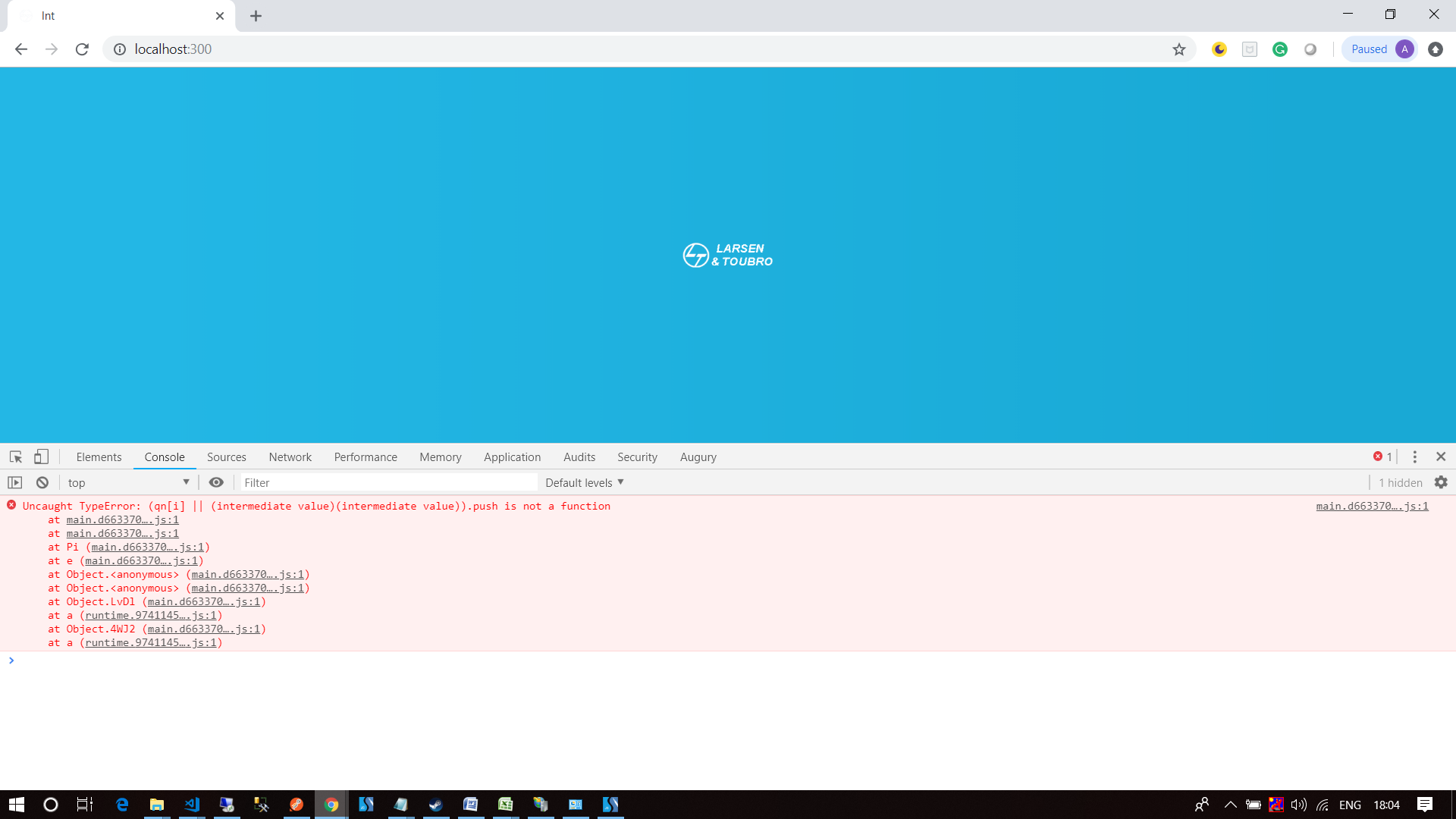Create a live expression with the eye icon
Viewport: 1456px width, 819px height.
216,482
